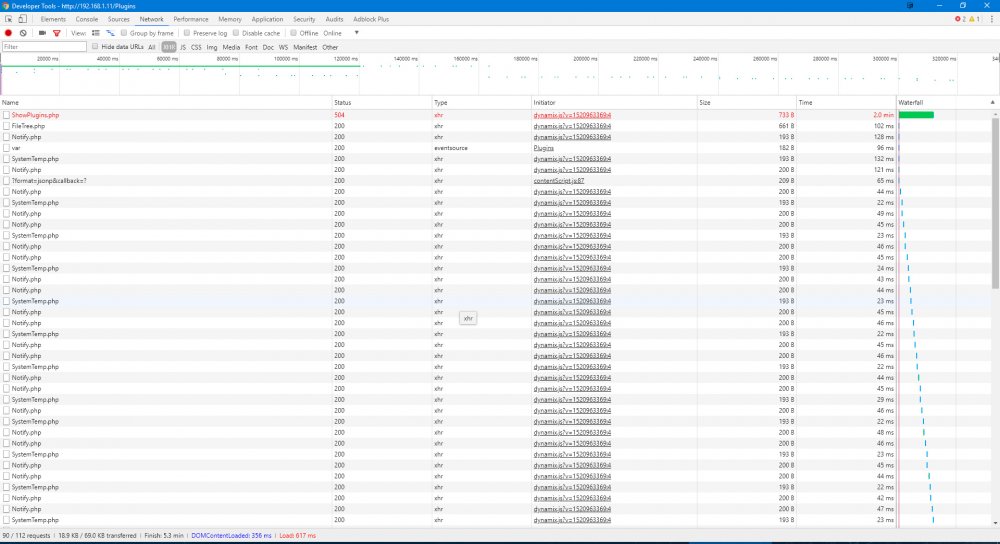Screen dimensions: 1000x544
Task: Open the contentScript.js:87 initiator link
Action: pos(559,181)
